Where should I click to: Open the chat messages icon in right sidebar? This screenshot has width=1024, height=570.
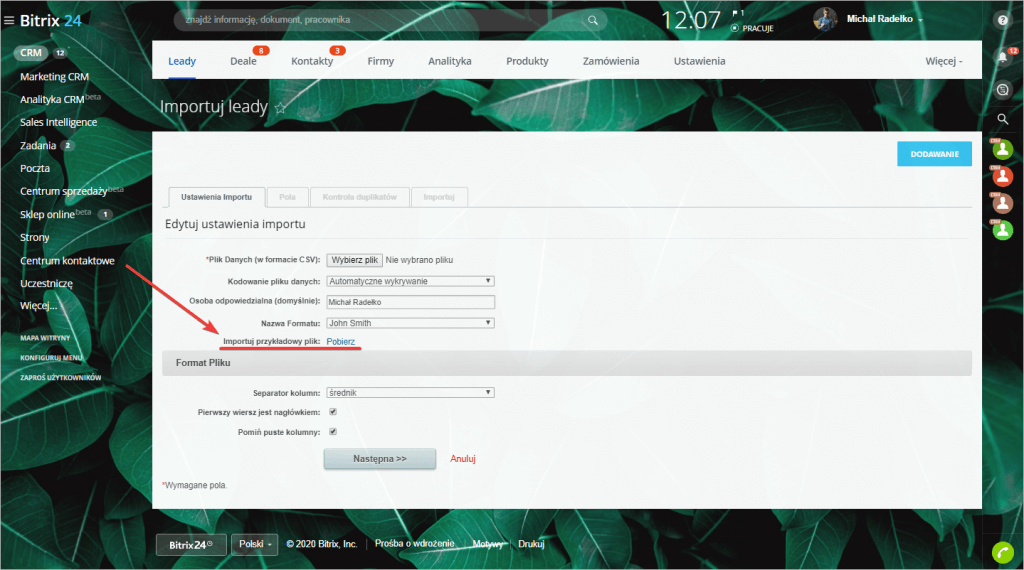coord(1002,89)
